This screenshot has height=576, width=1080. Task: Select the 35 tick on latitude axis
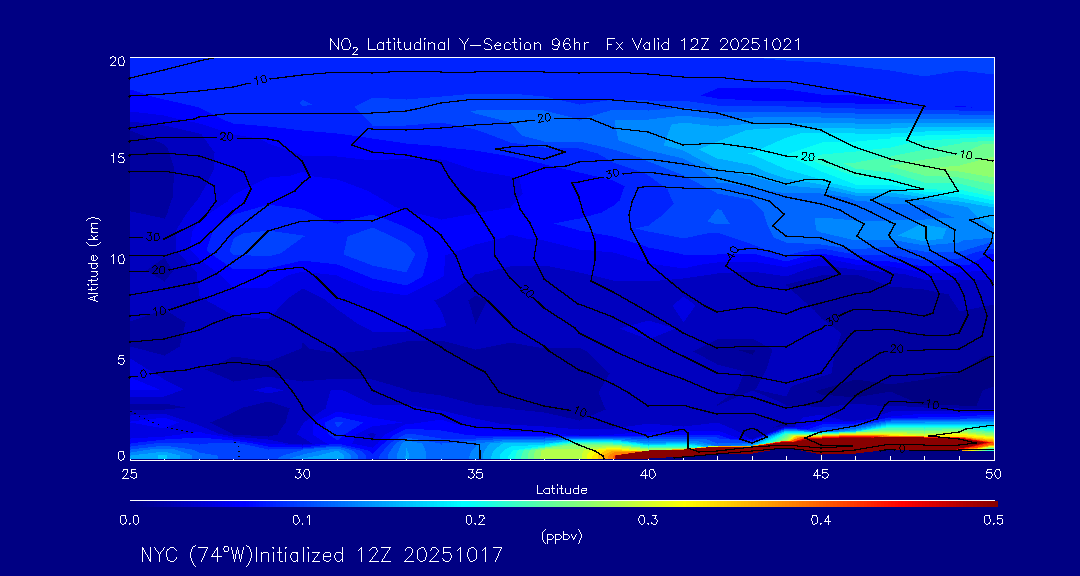pos(475,472)
